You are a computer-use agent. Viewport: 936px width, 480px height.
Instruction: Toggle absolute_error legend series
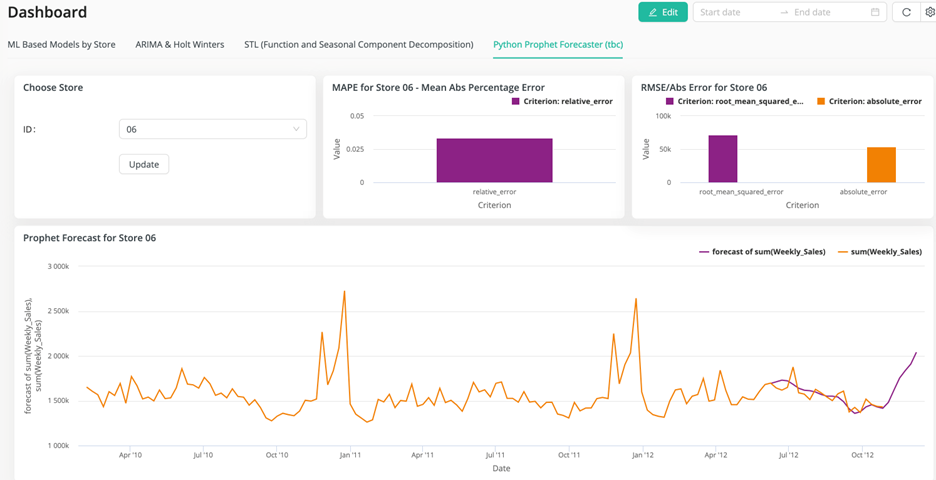[868, 101]
